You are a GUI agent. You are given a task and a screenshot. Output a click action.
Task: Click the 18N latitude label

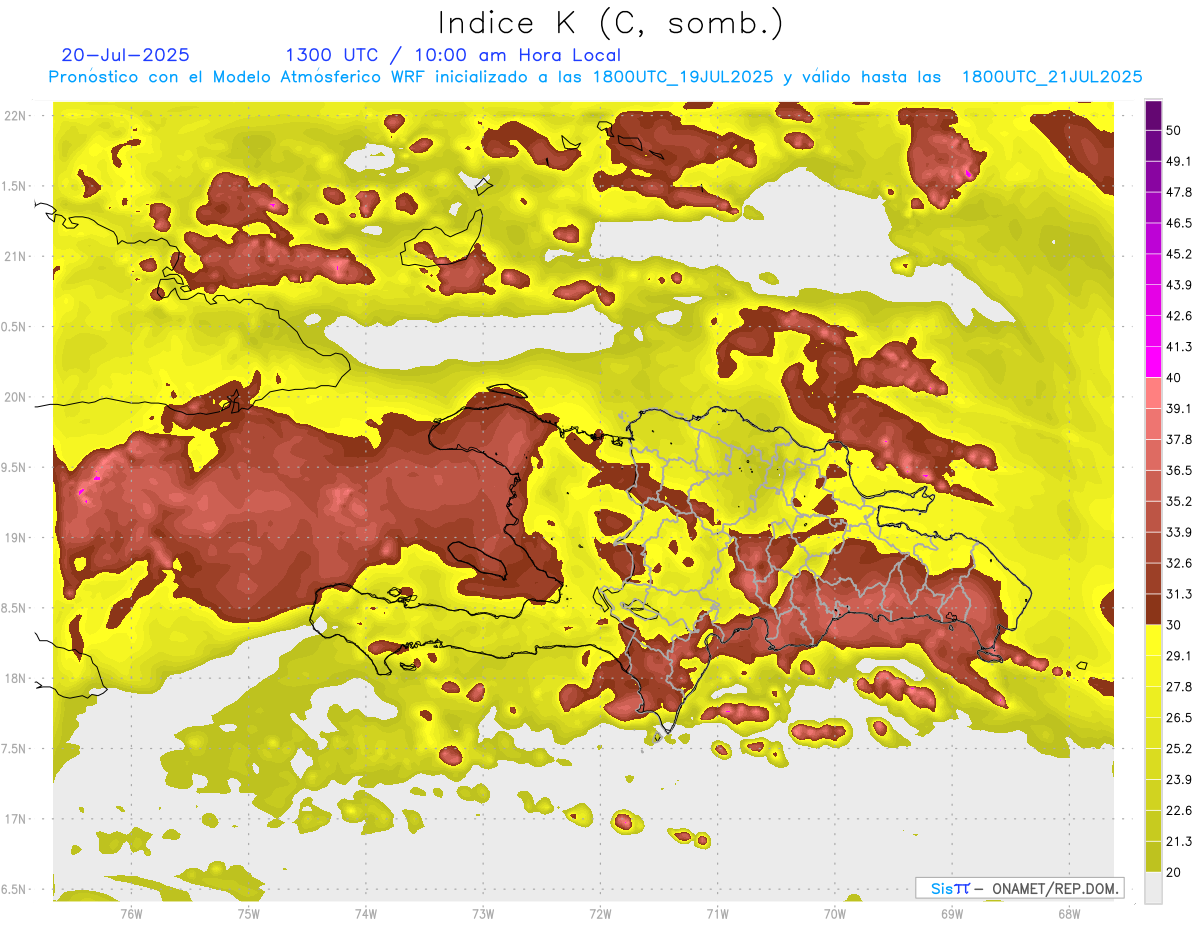(x=16, y=678)
